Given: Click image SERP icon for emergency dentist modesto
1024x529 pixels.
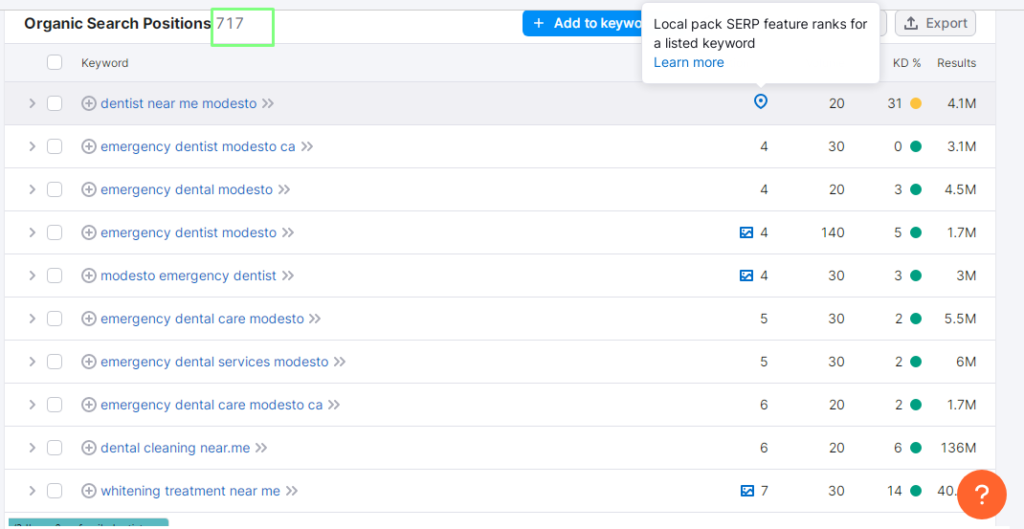Looking at the screenshot, I should pyautogui.click(x=745, y=233).
